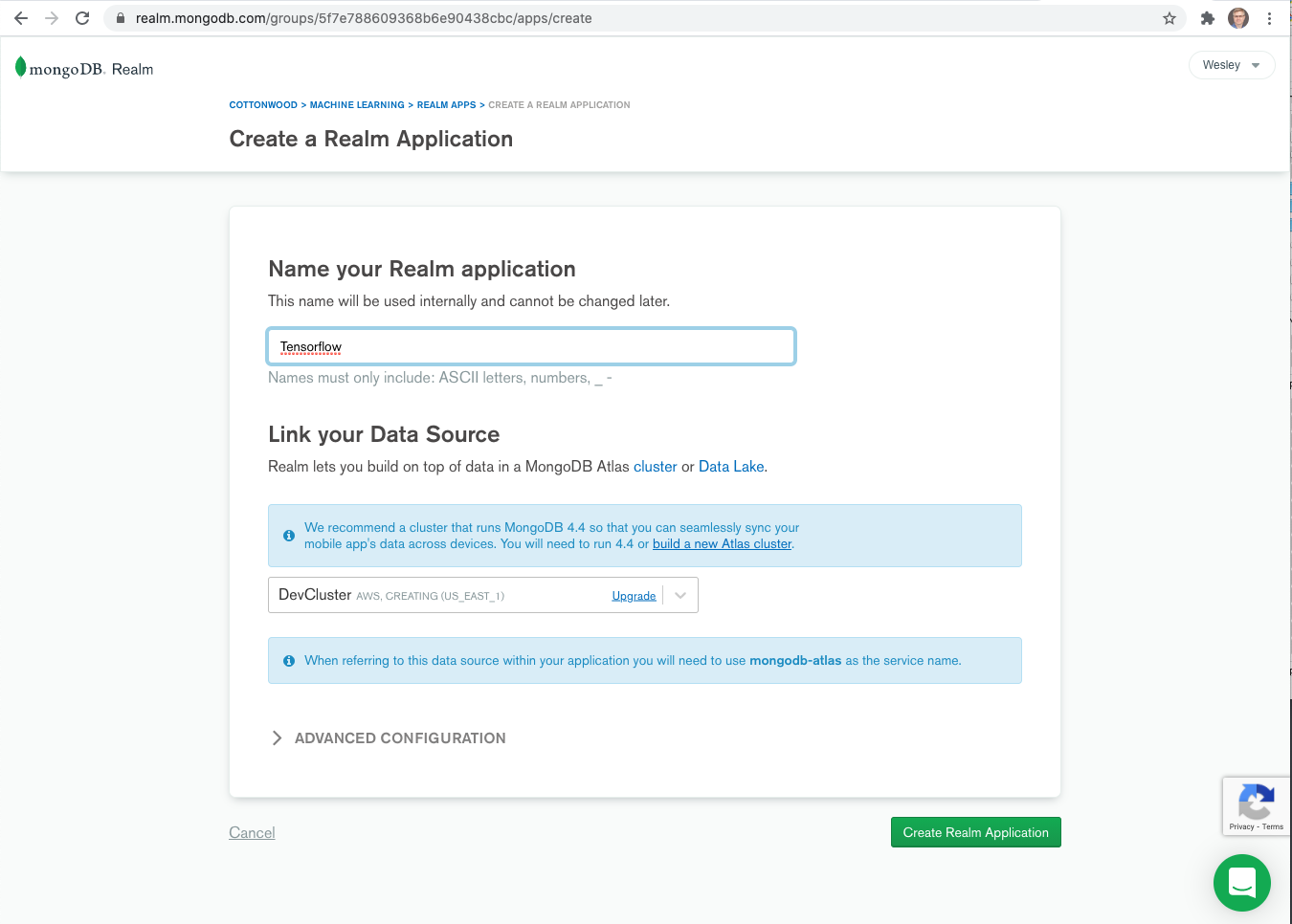This screenshot has width=1292, height=924.
Task: Open the green chat support bubble
Action: coord(1242,883)
